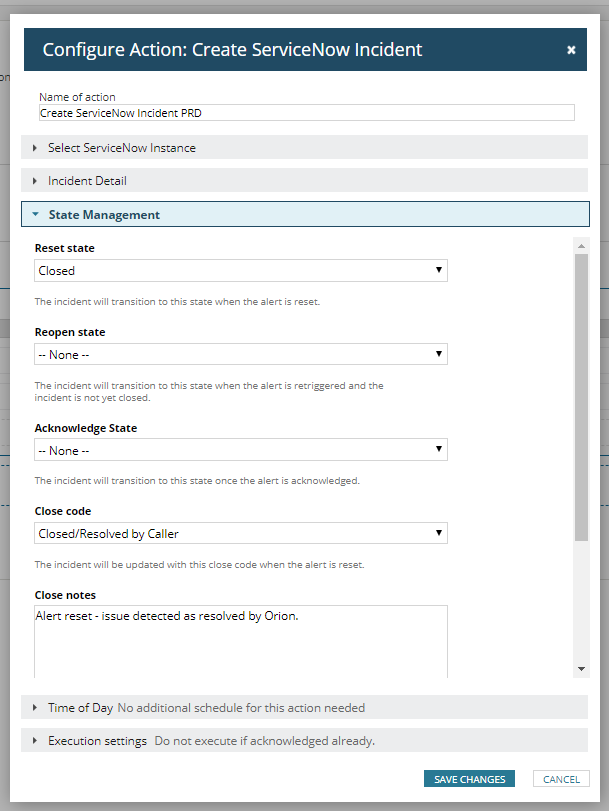Open the Select ServiceNow Instance header
The width and height of the screenshot is (609, 811).
click(x=304, y=147)
